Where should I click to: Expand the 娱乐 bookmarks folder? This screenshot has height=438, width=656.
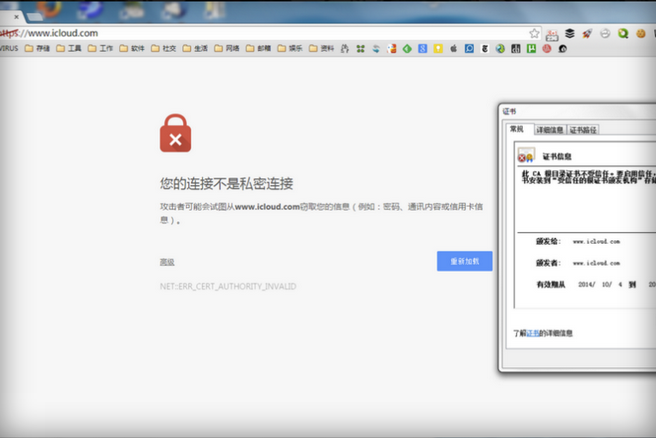tap(290, 49)
